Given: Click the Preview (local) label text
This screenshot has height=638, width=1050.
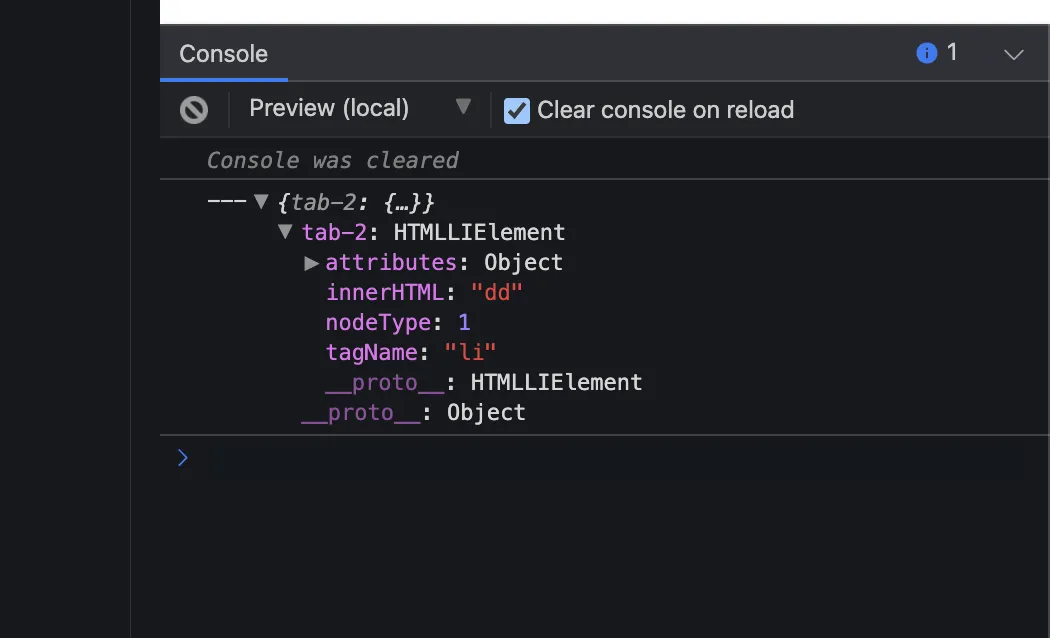Looking at the screenshot, I should [x=329, y=108].
